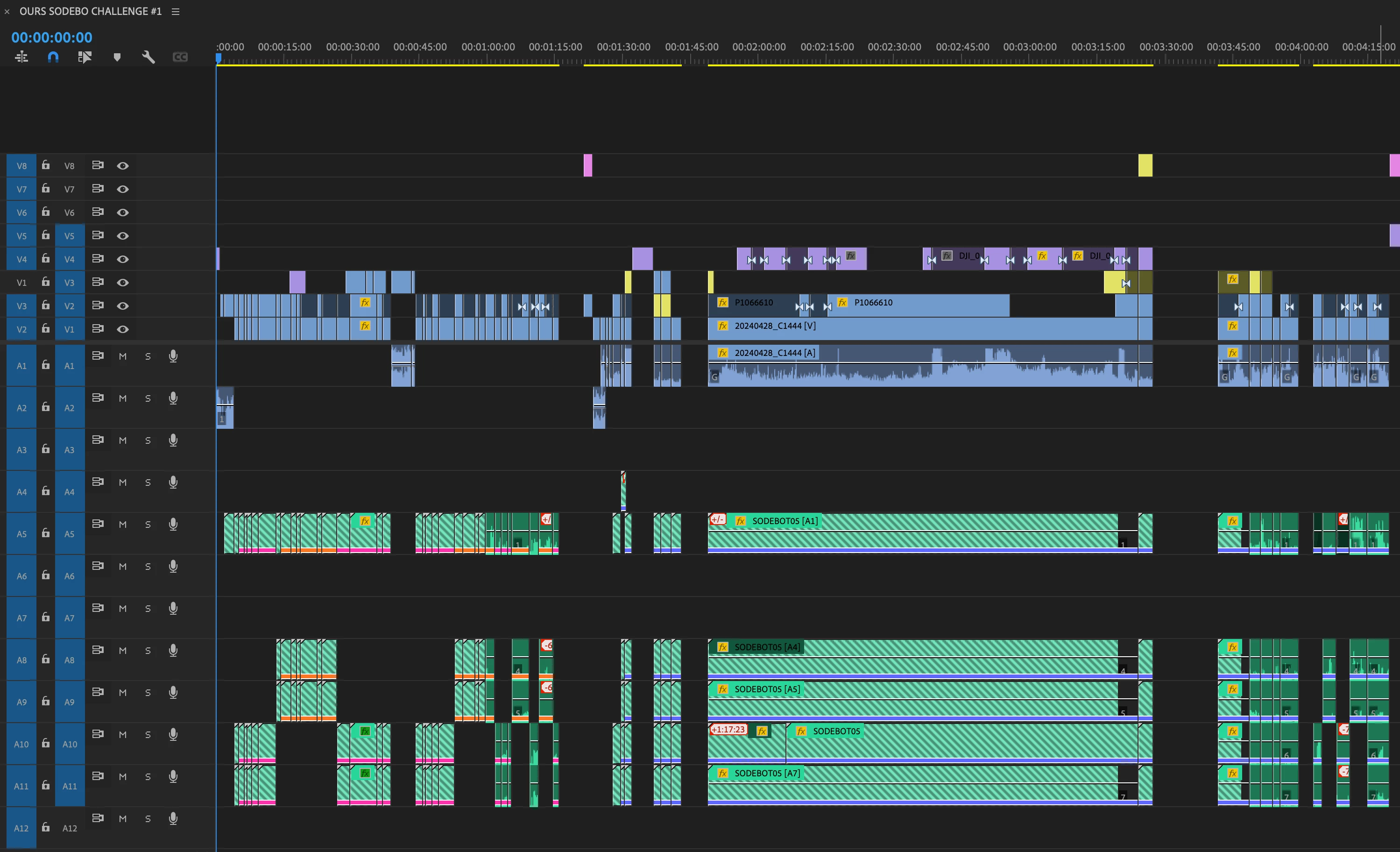Toggle the lock on track V2

[x=45, y=305]
